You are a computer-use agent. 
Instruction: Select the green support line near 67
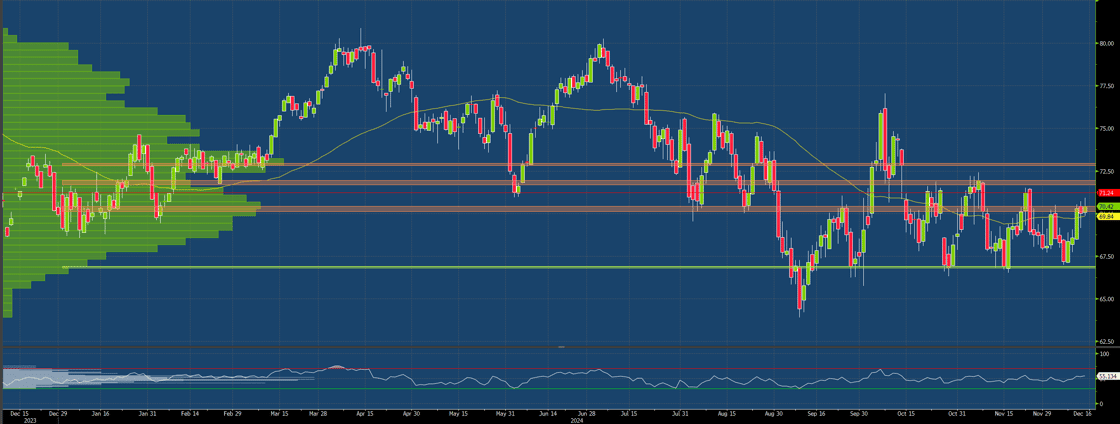[579, 267]
